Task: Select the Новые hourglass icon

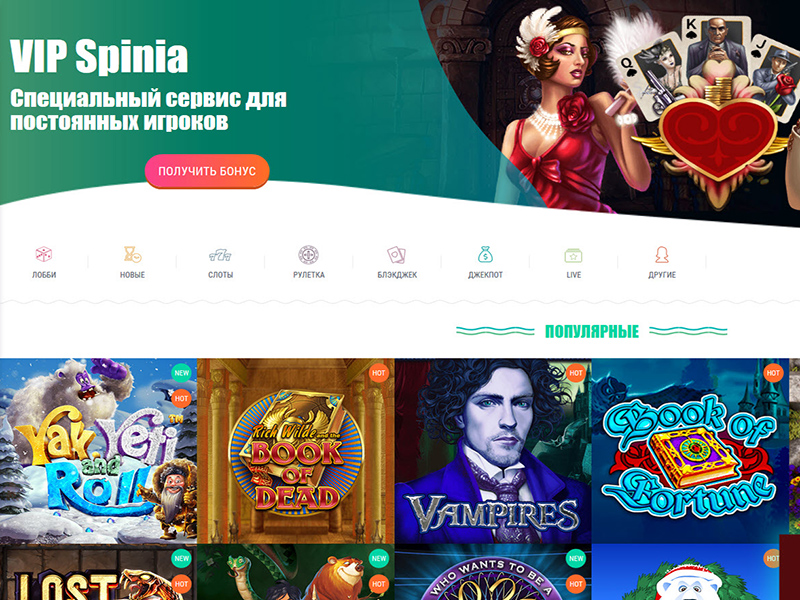Action: (132, 254)
